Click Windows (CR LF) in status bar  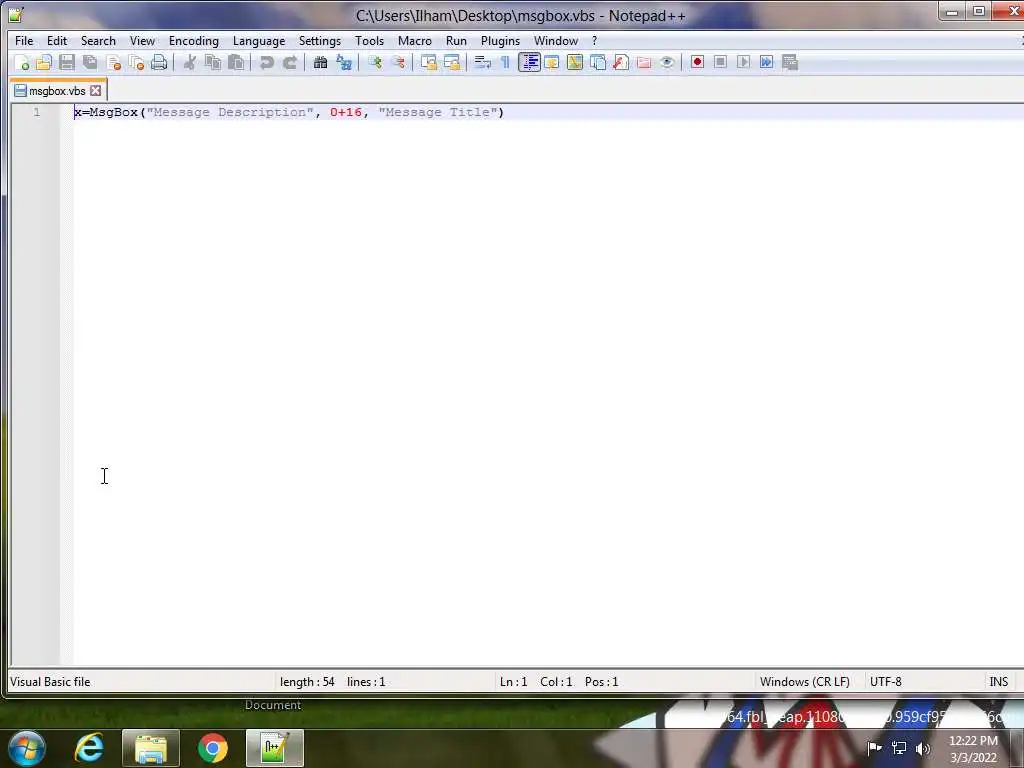tap(805, 682)
